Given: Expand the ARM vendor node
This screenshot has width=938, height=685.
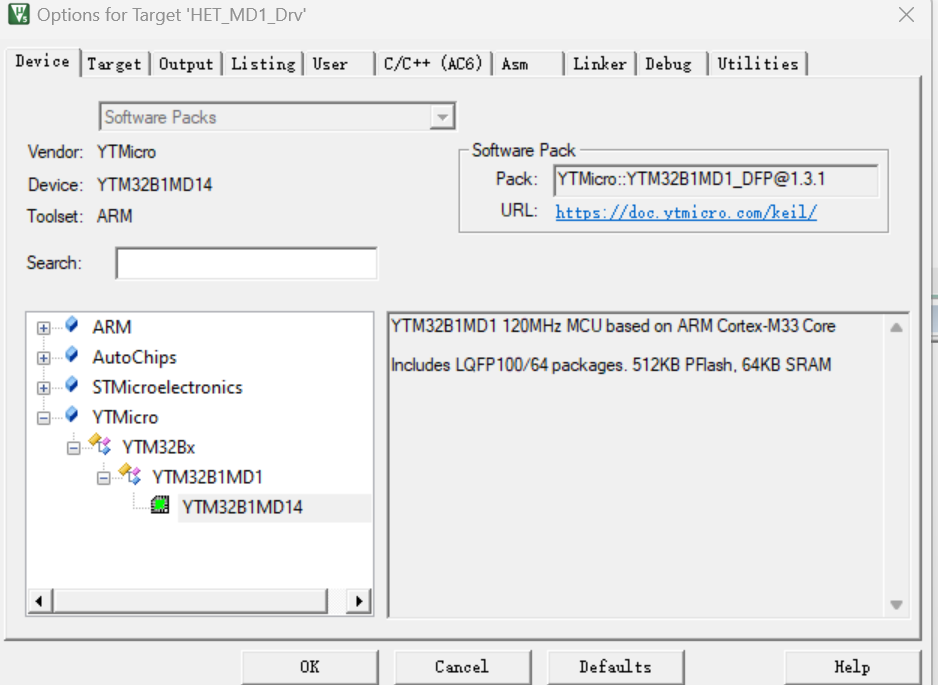Looking at the screenshot, I should click(x=43, y=328).
